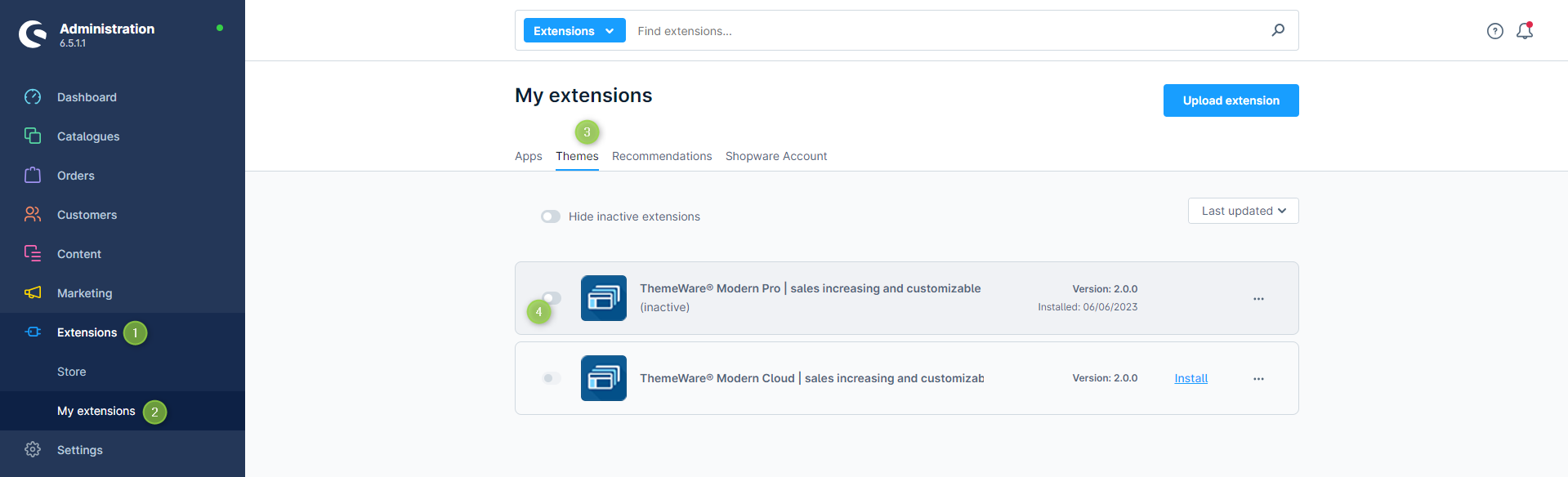The height and width of the screenshot is (477, 1568).
Task: Click the Upload extension button
Action: point(1231,100)
